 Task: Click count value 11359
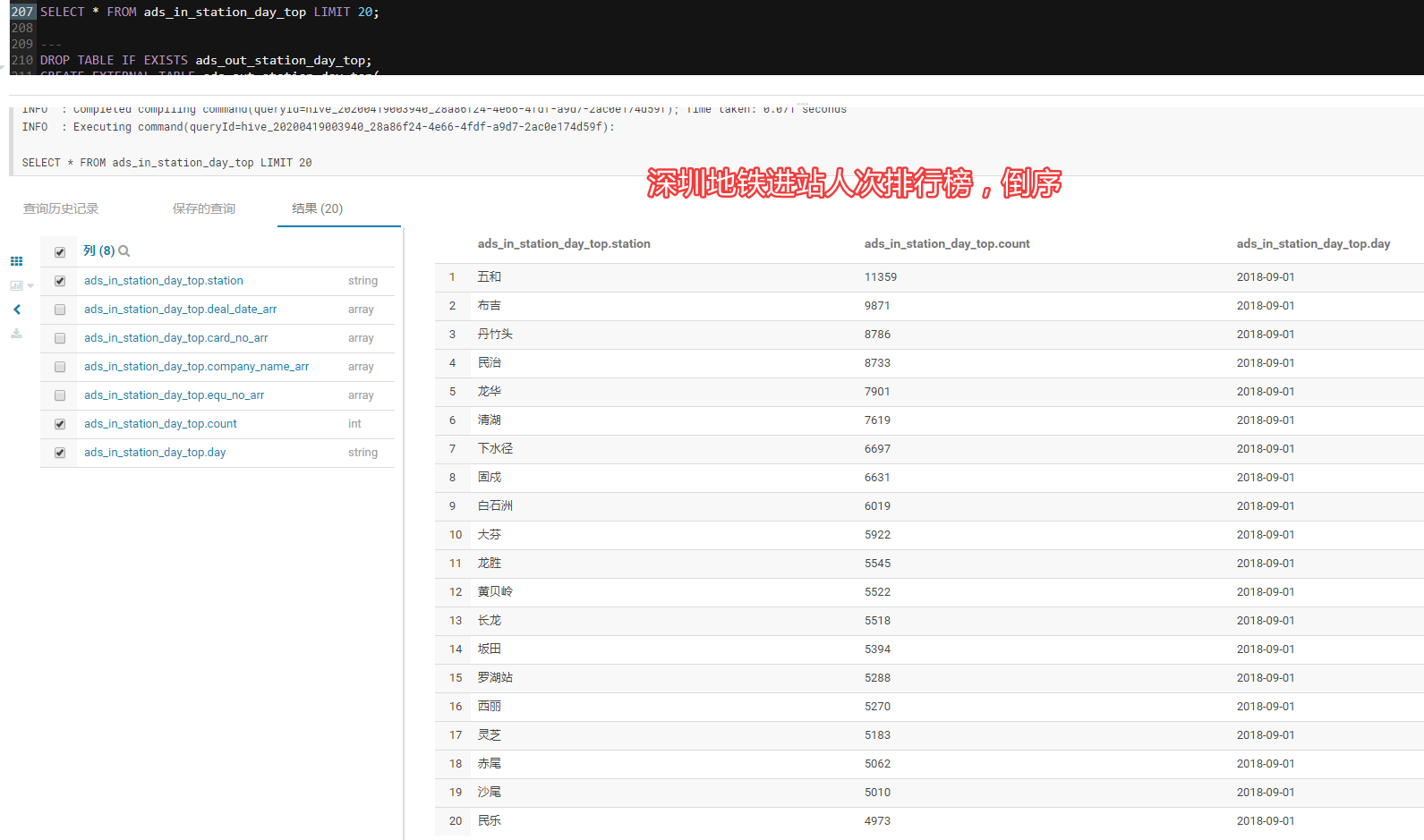(x=881, y=277)
